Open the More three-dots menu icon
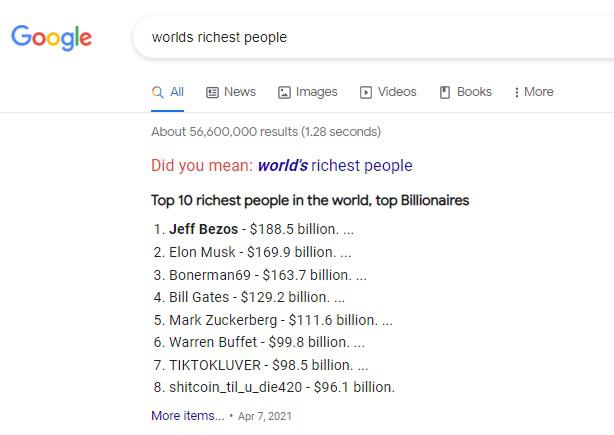Viewport: 614px width, 435px height. [516, 92]
